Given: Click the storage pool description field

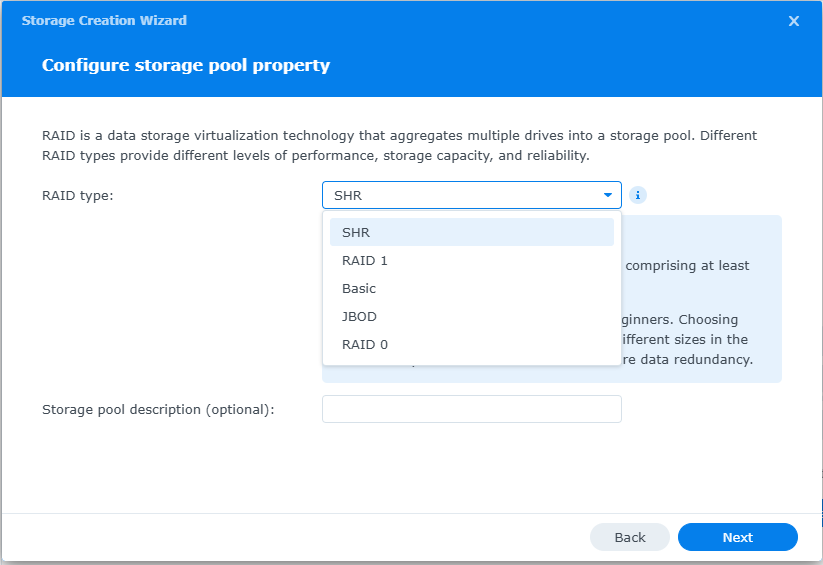Looking at the screenshot, I should tap(472, 409).
